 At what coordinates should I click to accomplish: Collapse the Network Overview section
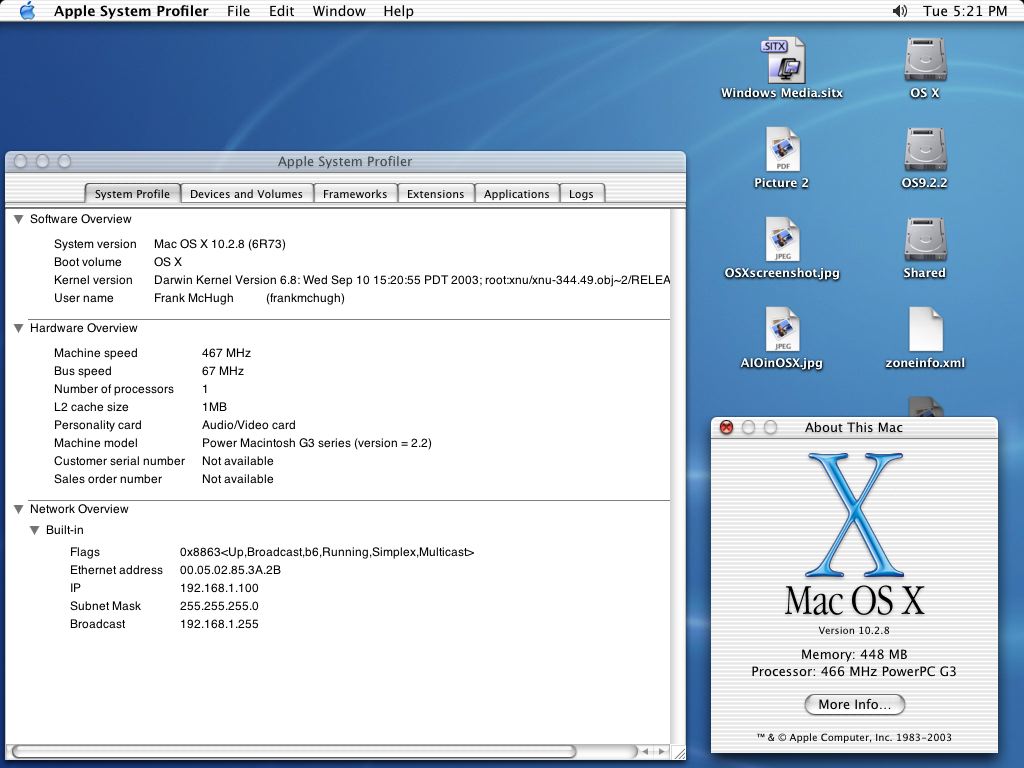coord(18,509)
